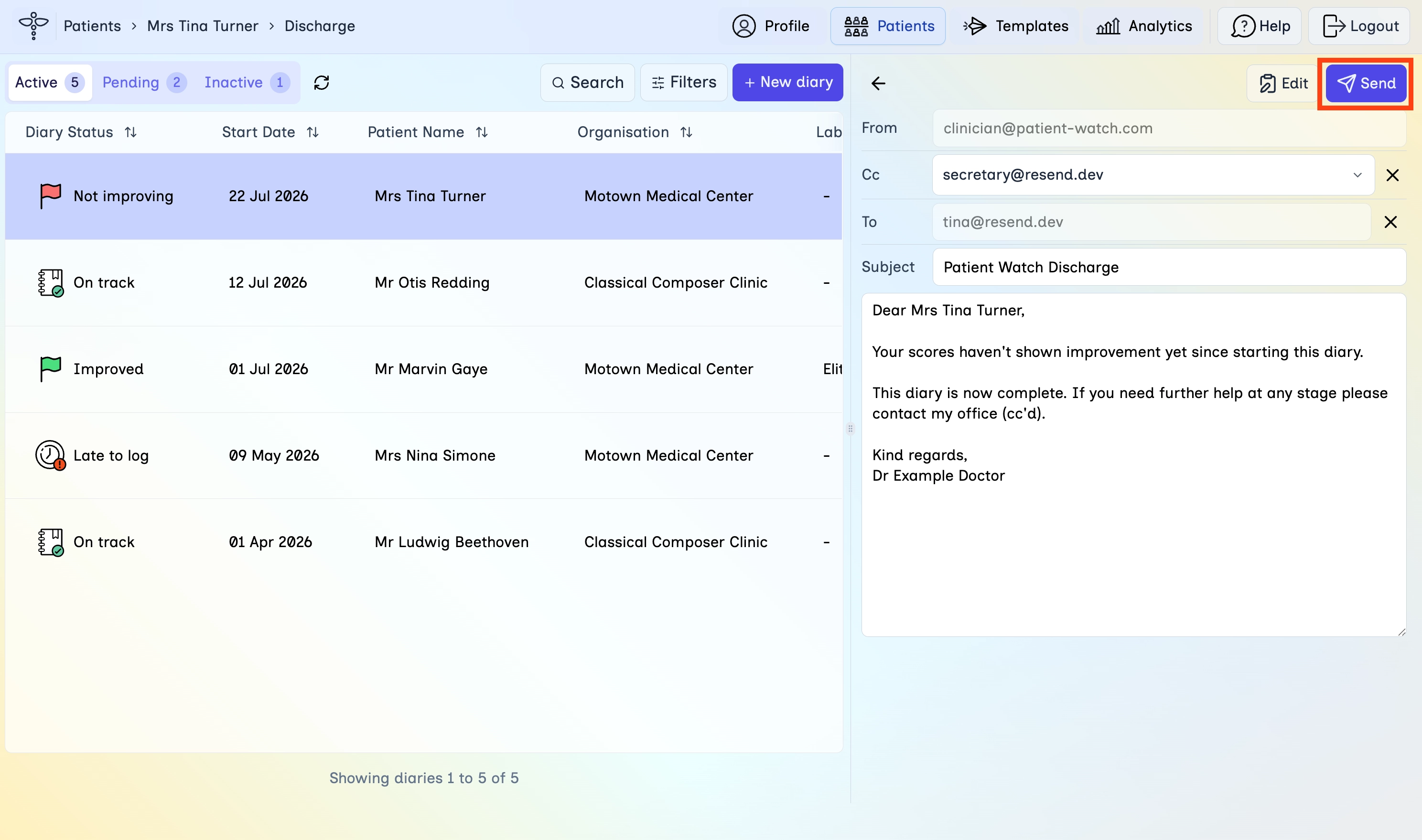Switch to the Pending diaries tab
This screenshot has width=1422, height=840.
144,83
